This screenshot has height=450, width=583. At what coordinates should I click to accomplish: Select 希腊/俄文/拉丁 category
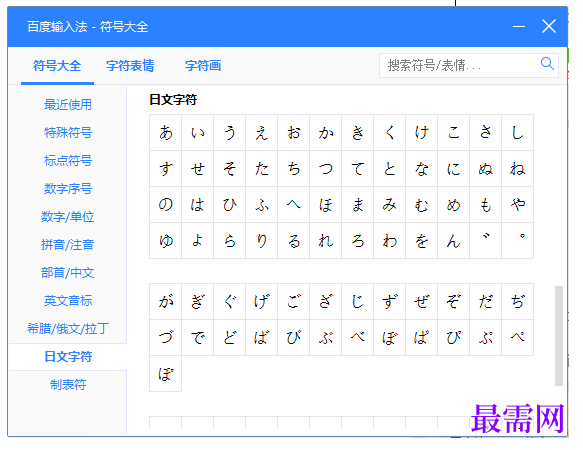[x=68, y=329]
